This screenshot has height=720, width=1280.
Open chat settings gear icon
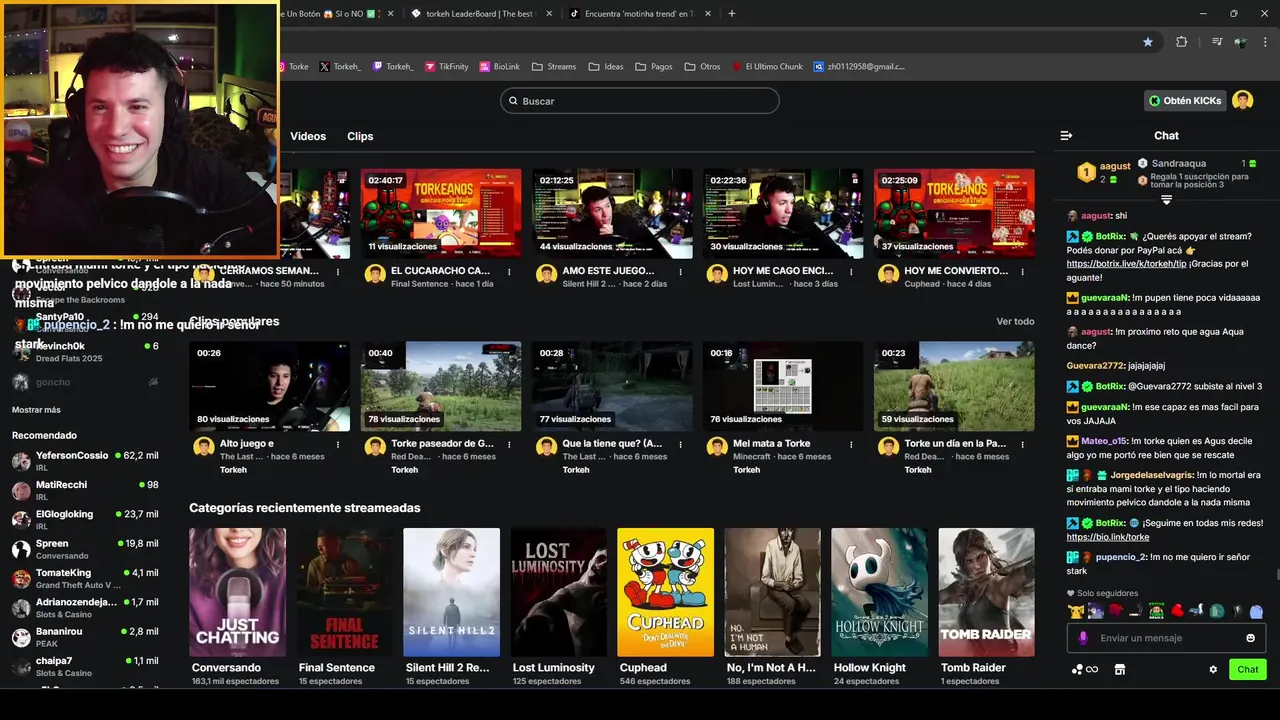(x=1213, y=670)
